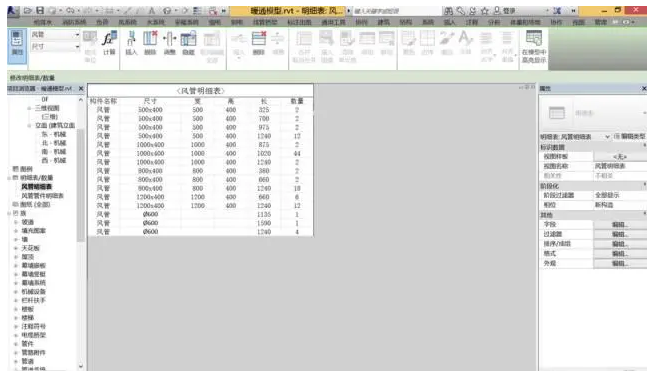Click the Open folder icon in quick access toolbar
Image resolution: width=658 pixels, height=376 pixels.
pyautogui.click(x=28, y=10)
